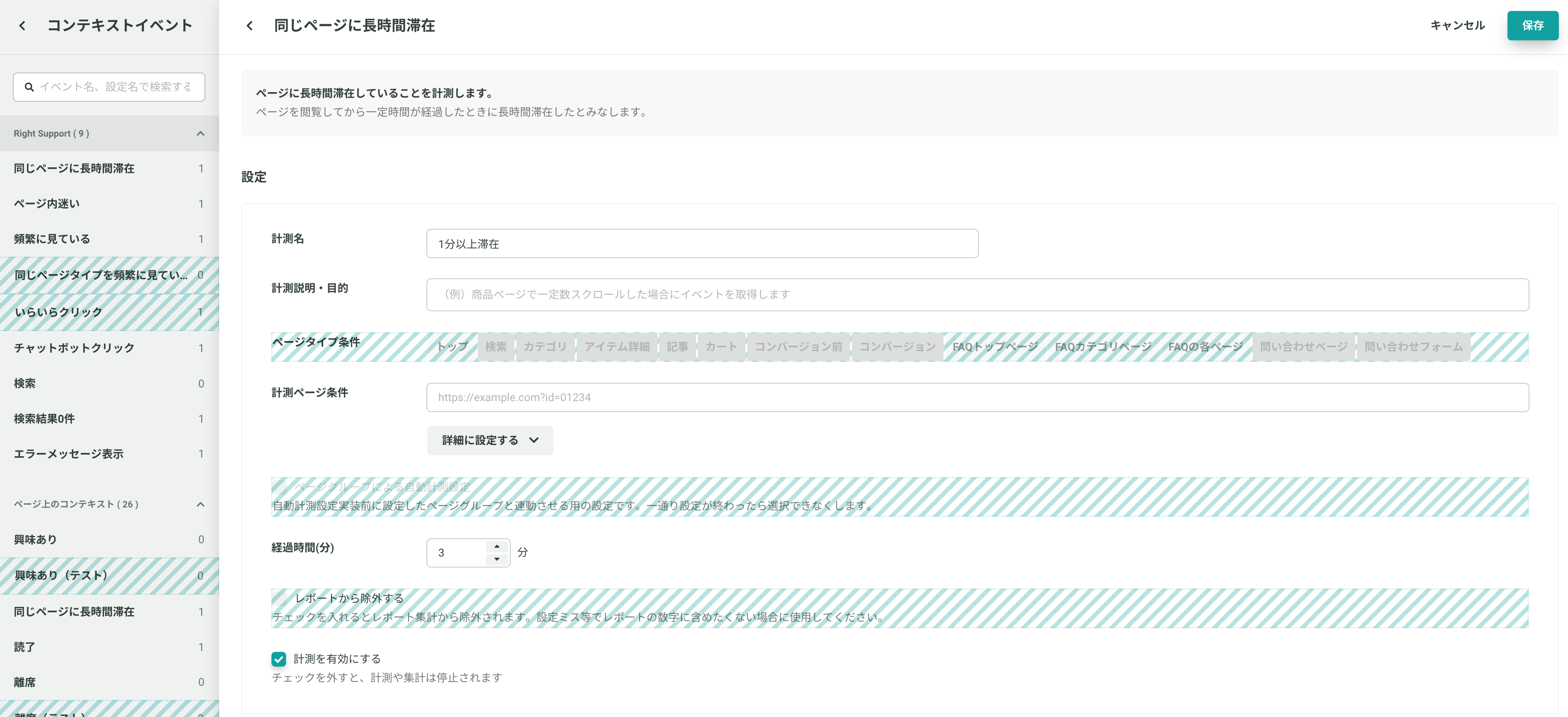The width and height of the screenshot is (1568, 717).
Task: Uncheck the 計測を有効にする checkbox
Action: (x=279, y=659)
